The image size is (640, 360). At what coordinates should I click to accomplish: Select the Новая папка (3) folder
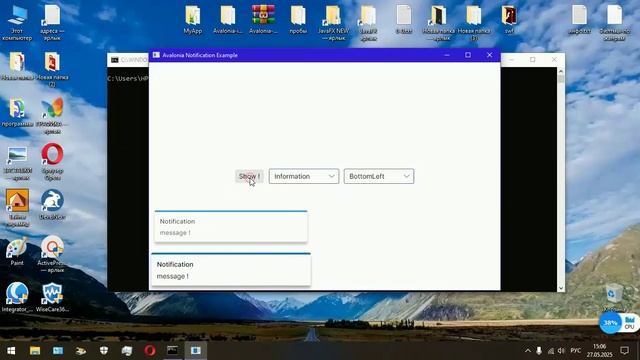tap(474, 23)
